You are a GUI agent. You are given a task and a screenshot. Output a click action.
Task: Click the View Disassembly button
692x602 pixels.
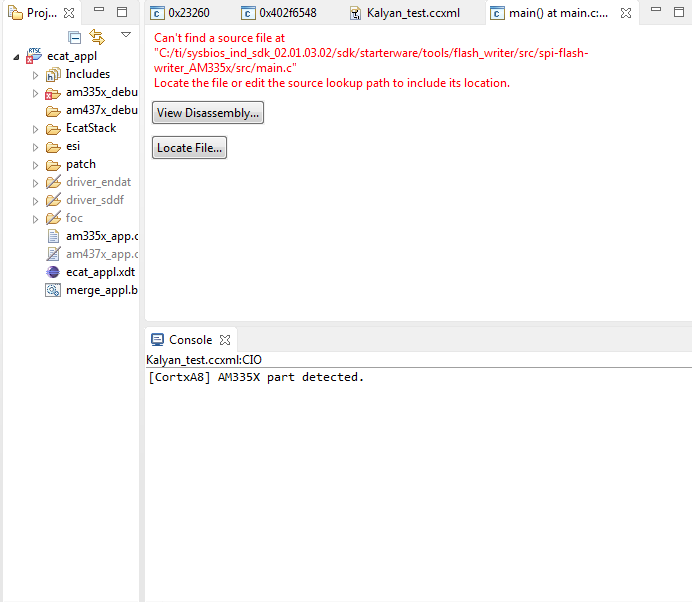(x=208, y=113)
